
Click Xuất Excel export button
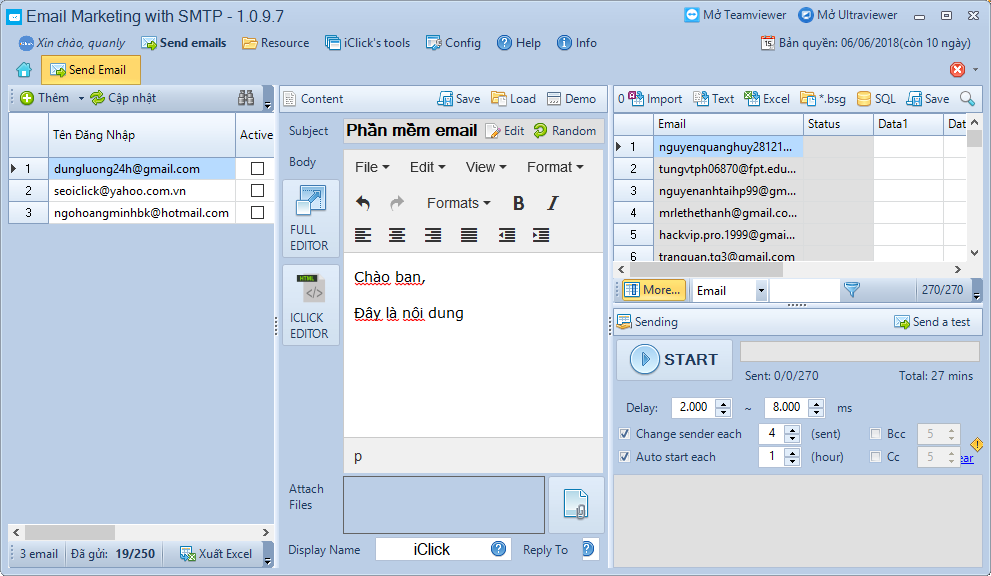pyautogui.click(x=216, y=554)
